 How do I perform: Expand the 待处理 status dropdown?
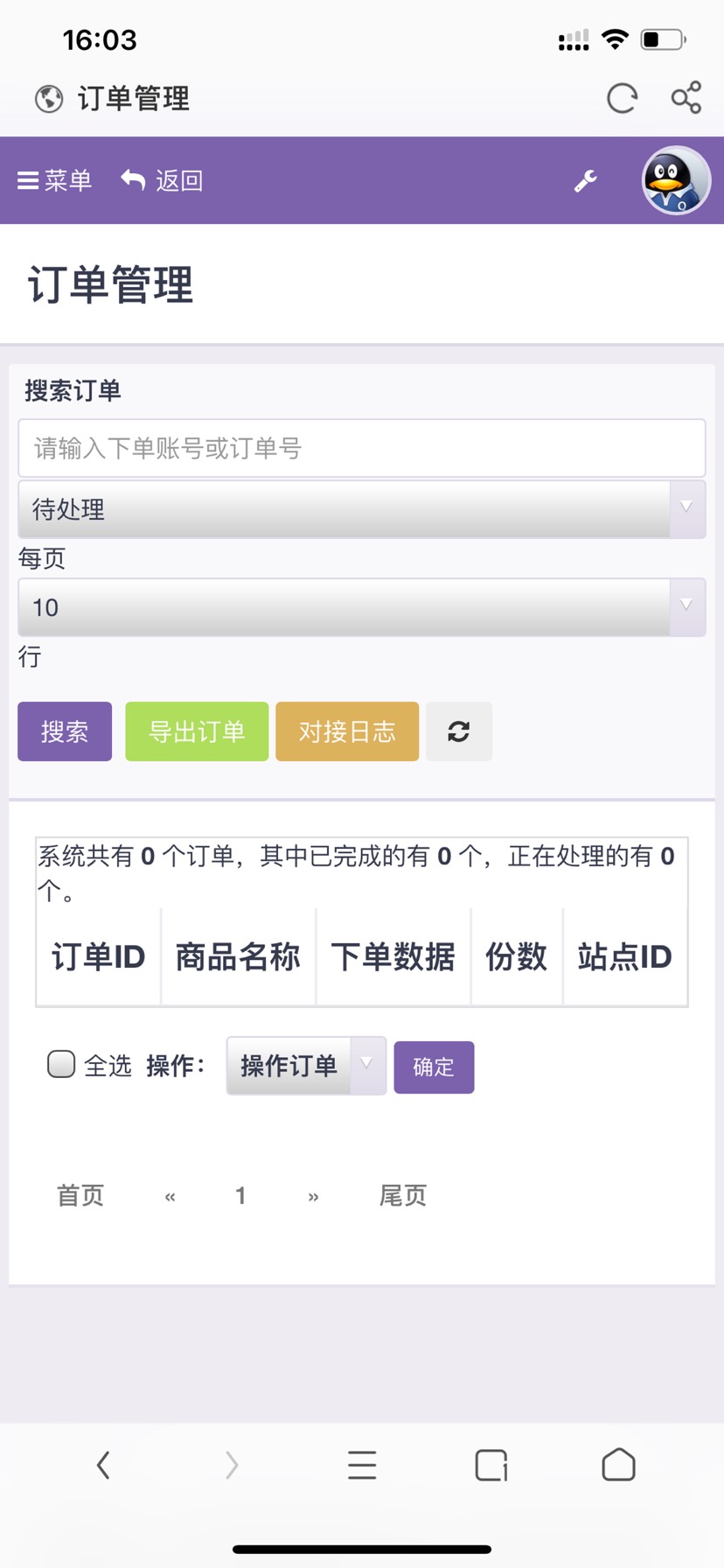pyautogui.click(x=362, y=509)
